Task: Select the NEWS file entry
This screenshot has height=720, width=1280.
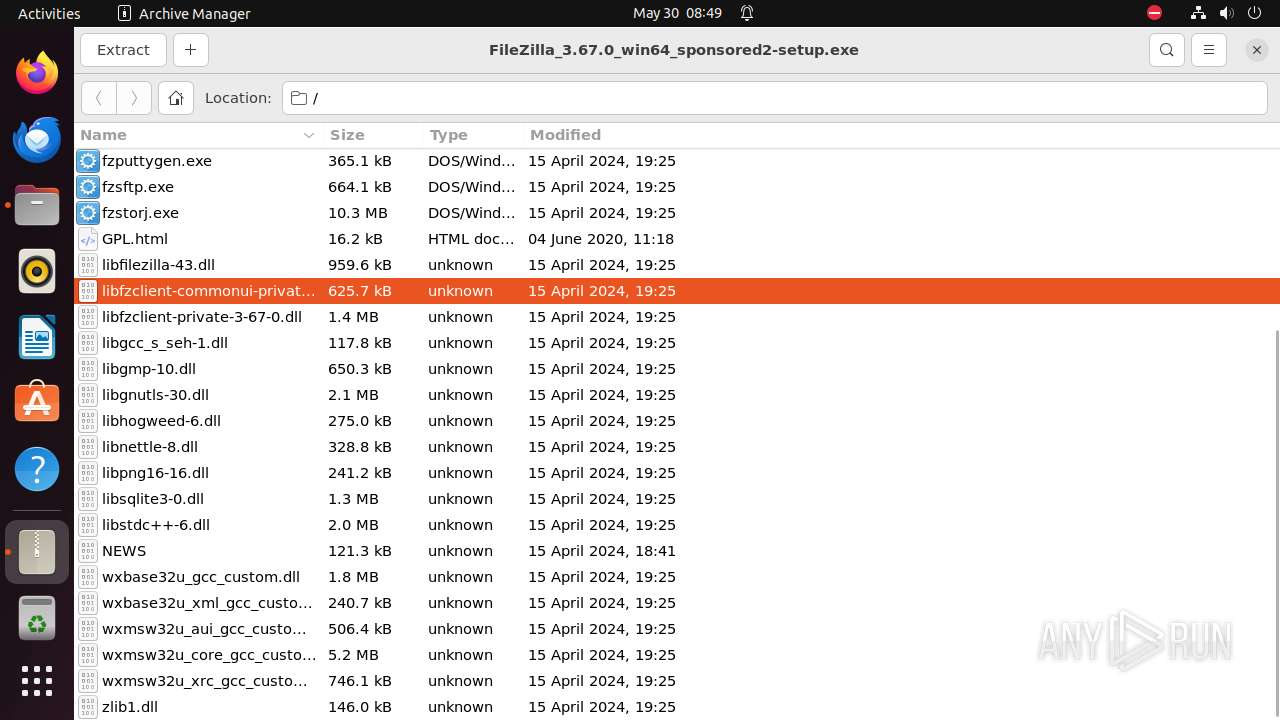Action: [x=677, y=551]
